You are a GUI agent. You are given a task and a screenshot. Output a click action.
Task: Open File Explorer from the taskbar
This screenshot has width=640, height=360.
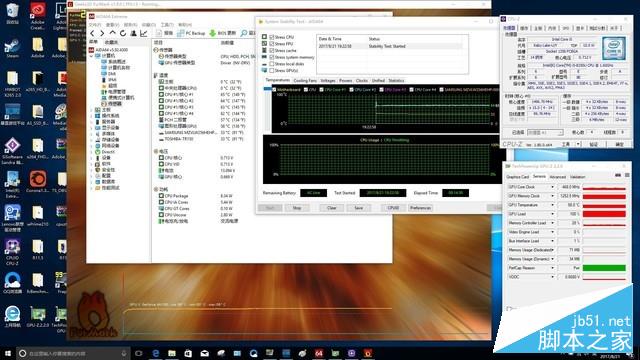pos(172,353)
